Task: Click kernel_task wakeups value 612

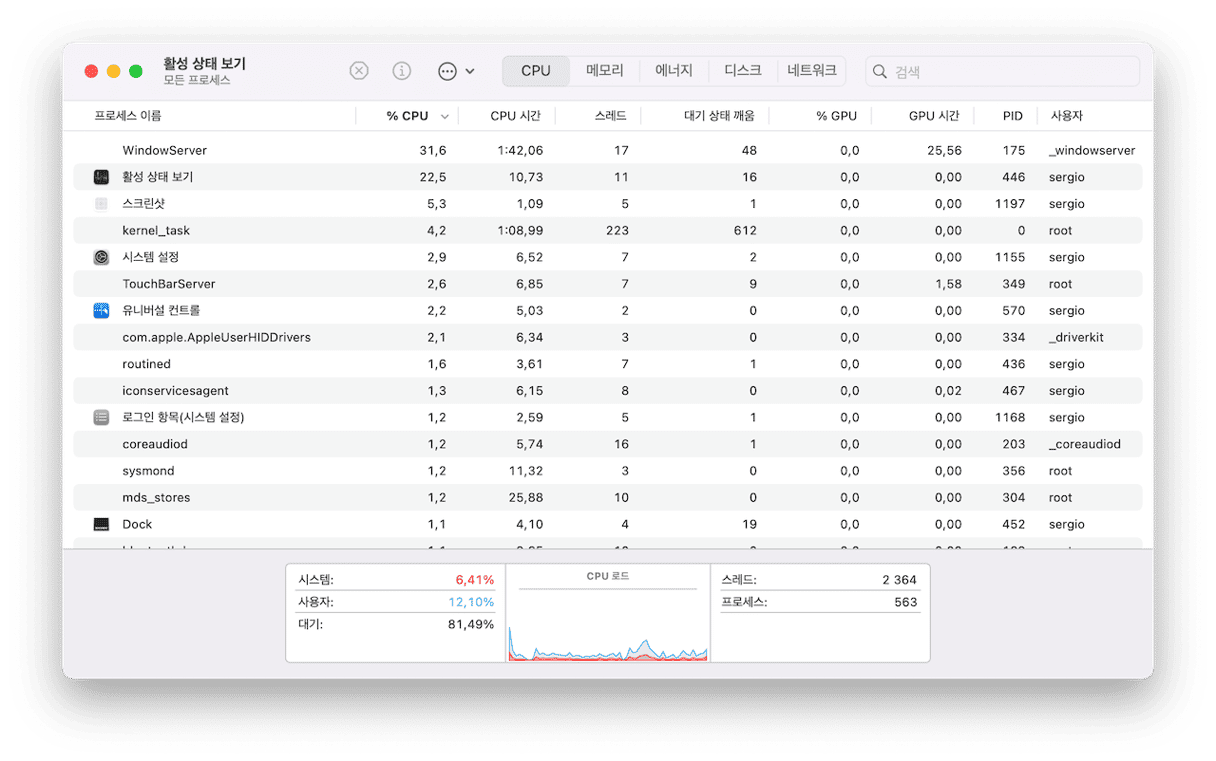Action: point(745,231)
